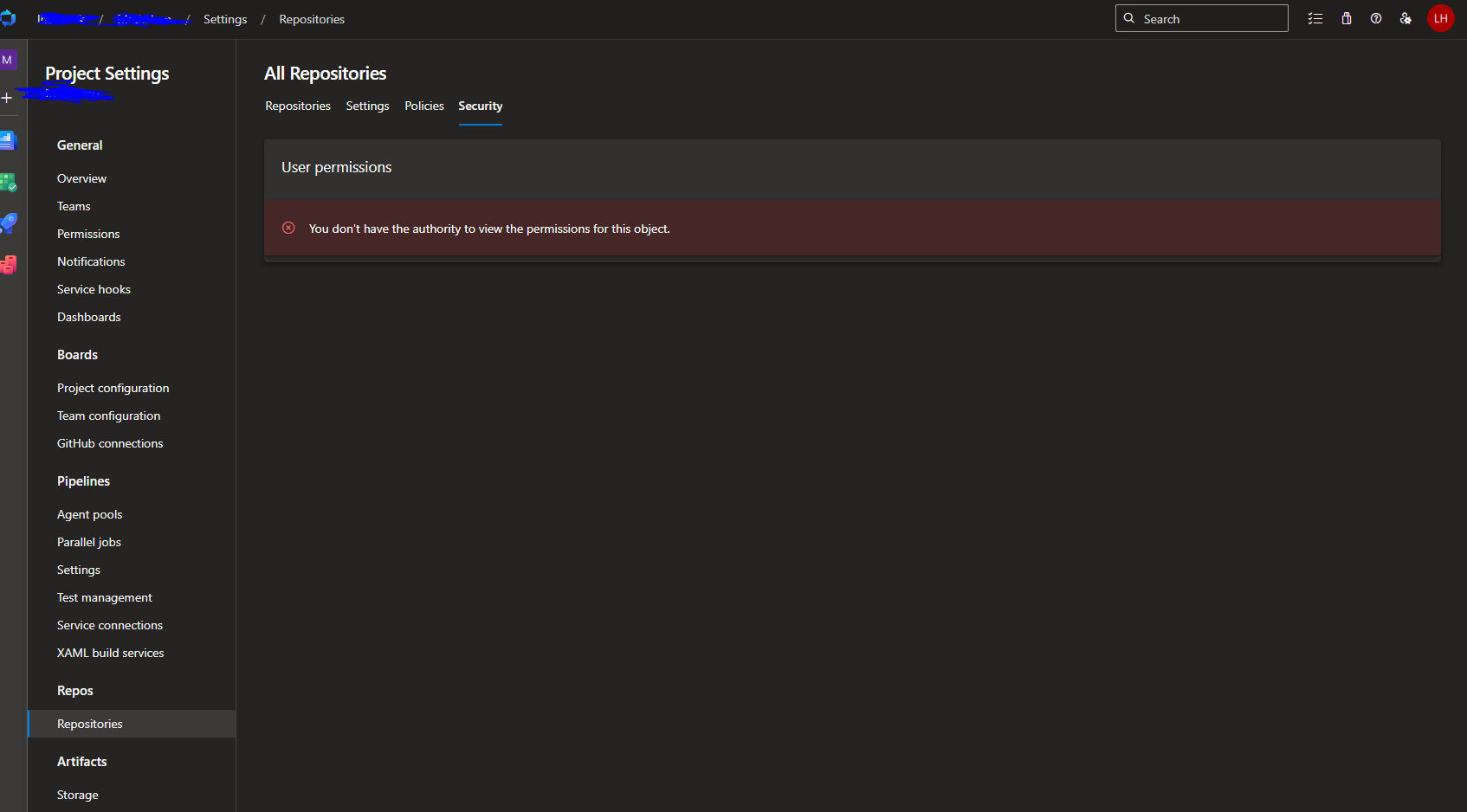Click the red error icon in the banner
Screen dimensions: 1467x812
point(288,228)
